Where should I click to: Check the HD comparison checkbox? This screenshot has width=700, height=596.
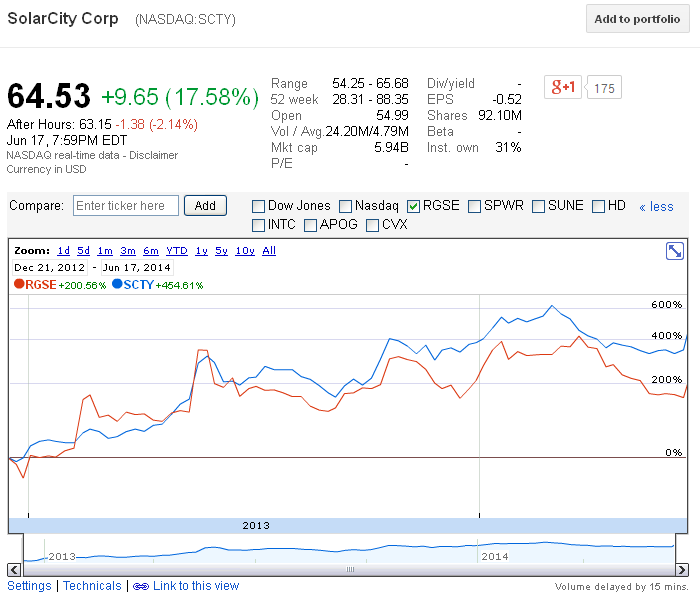pyautogui.click(x=598, y=207)
